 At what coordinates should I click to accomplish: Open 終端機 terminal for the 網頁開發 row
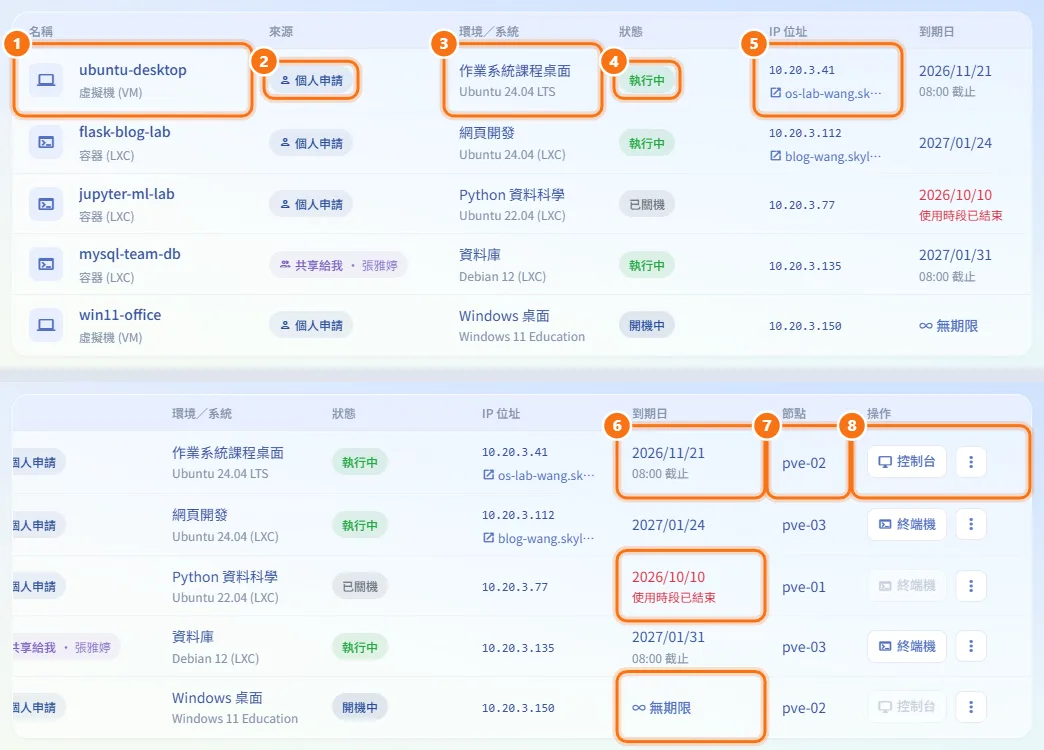tap(907, 524)
